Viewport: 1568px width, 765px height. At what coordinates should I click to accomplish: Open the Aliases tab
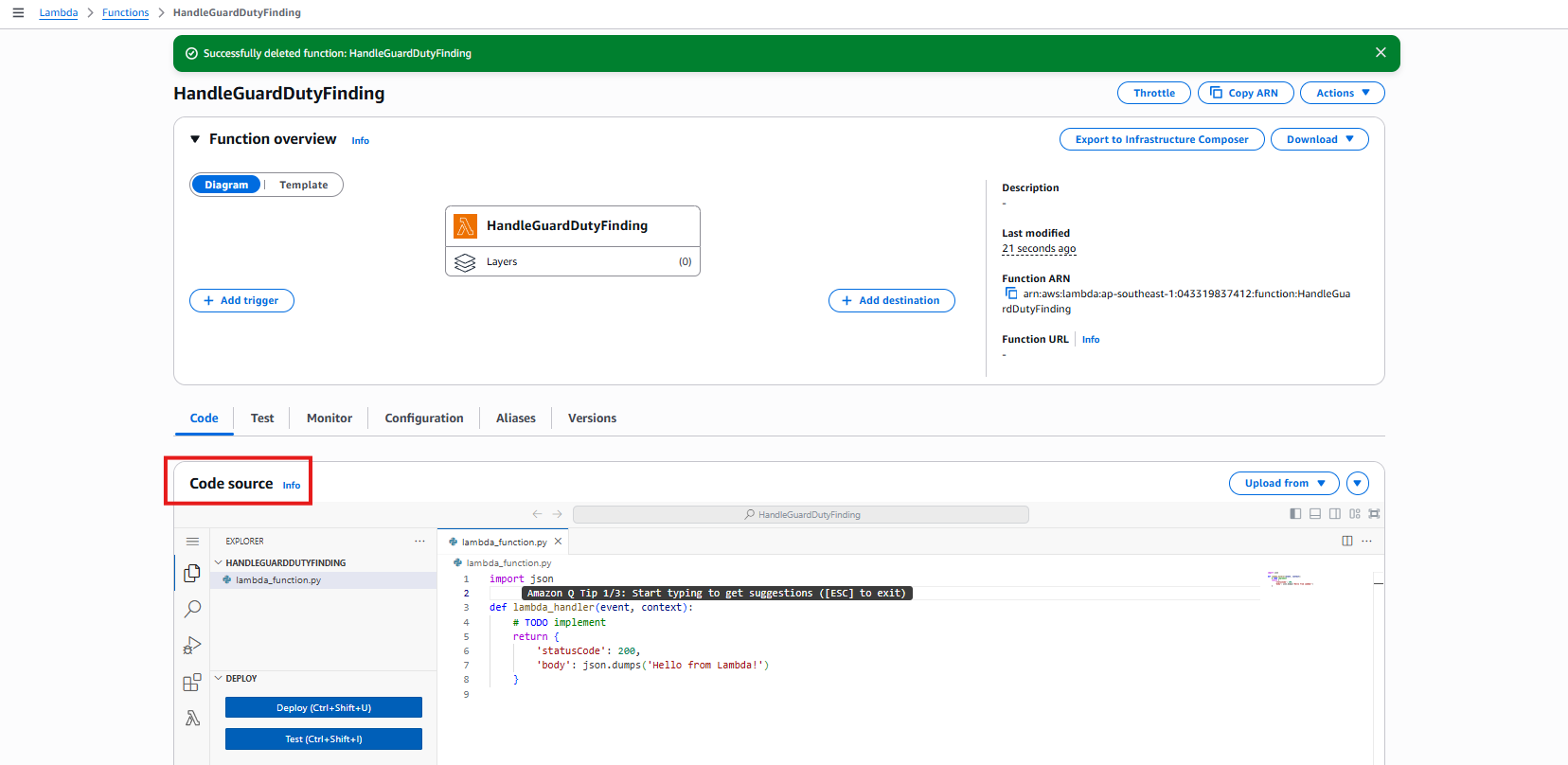[516, 418]
